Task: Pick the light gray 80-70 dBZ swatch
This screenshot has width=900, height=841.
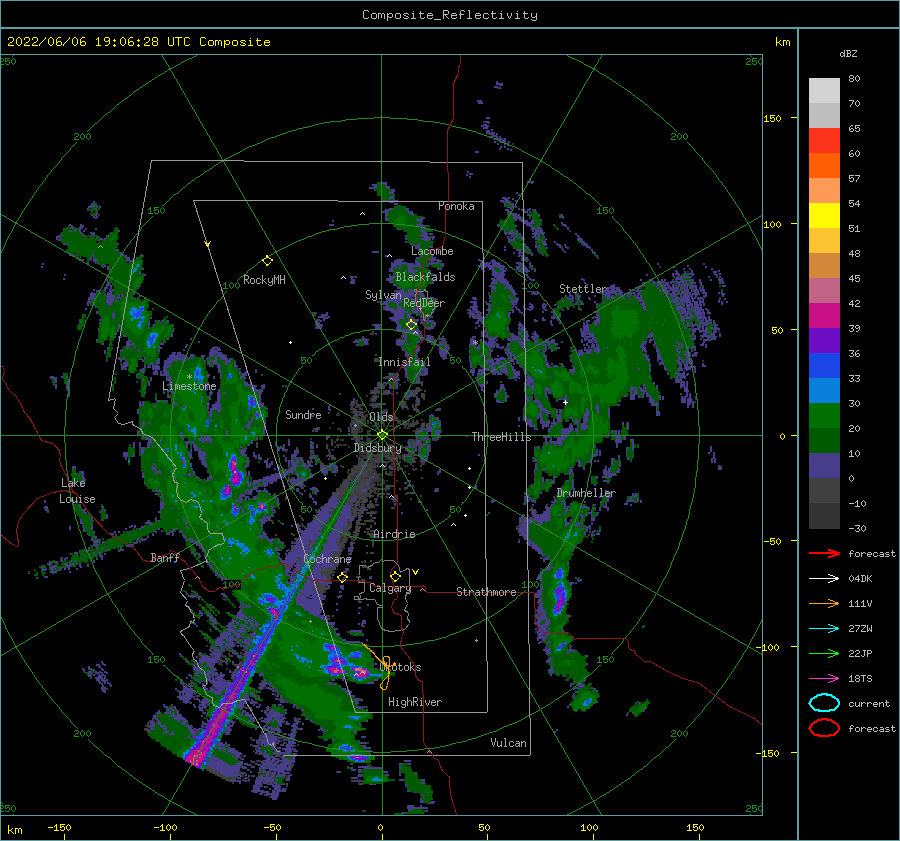Action: pyautogui.click(x=824, y=91)
